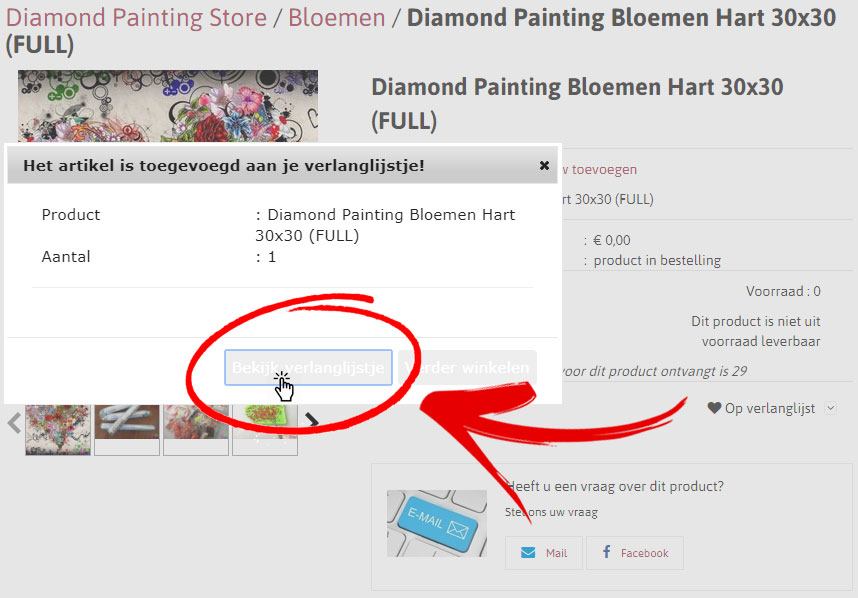Click the heart icon next to Op verlanglijst

(x=714, y=408)
